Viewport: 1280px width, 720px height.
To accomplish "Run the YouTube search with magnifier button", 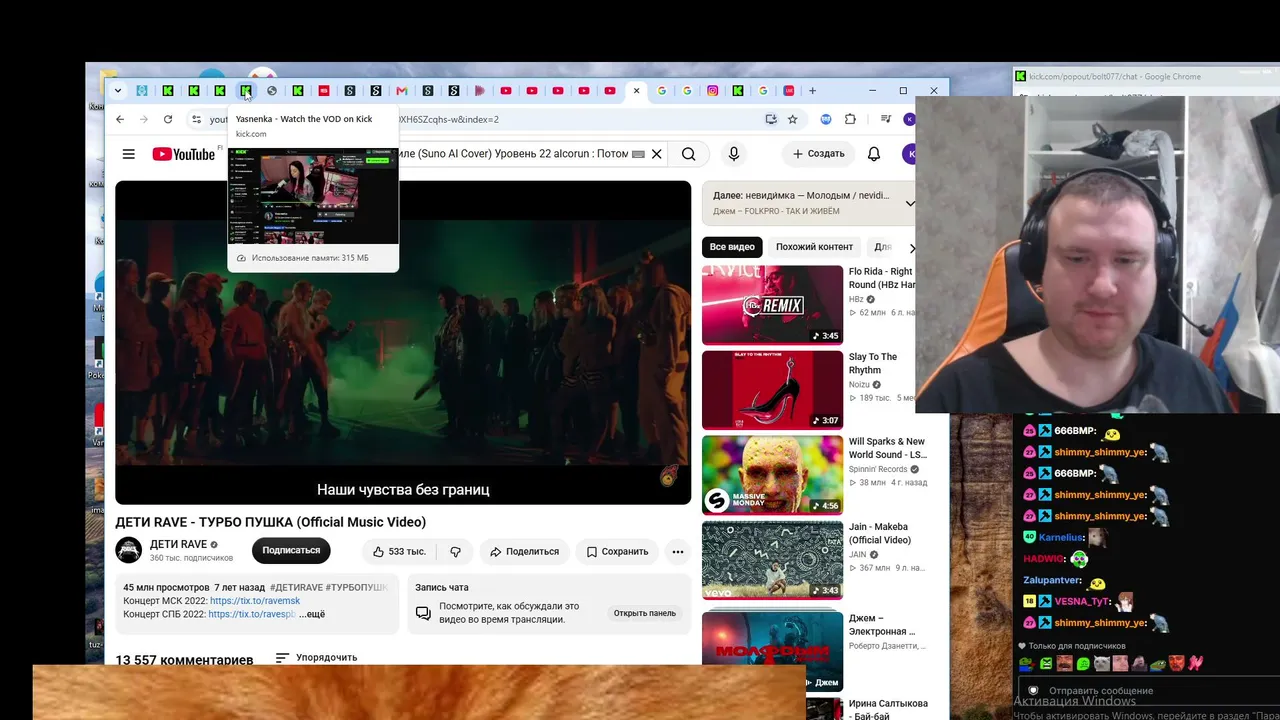I will (x=689, y=154).
